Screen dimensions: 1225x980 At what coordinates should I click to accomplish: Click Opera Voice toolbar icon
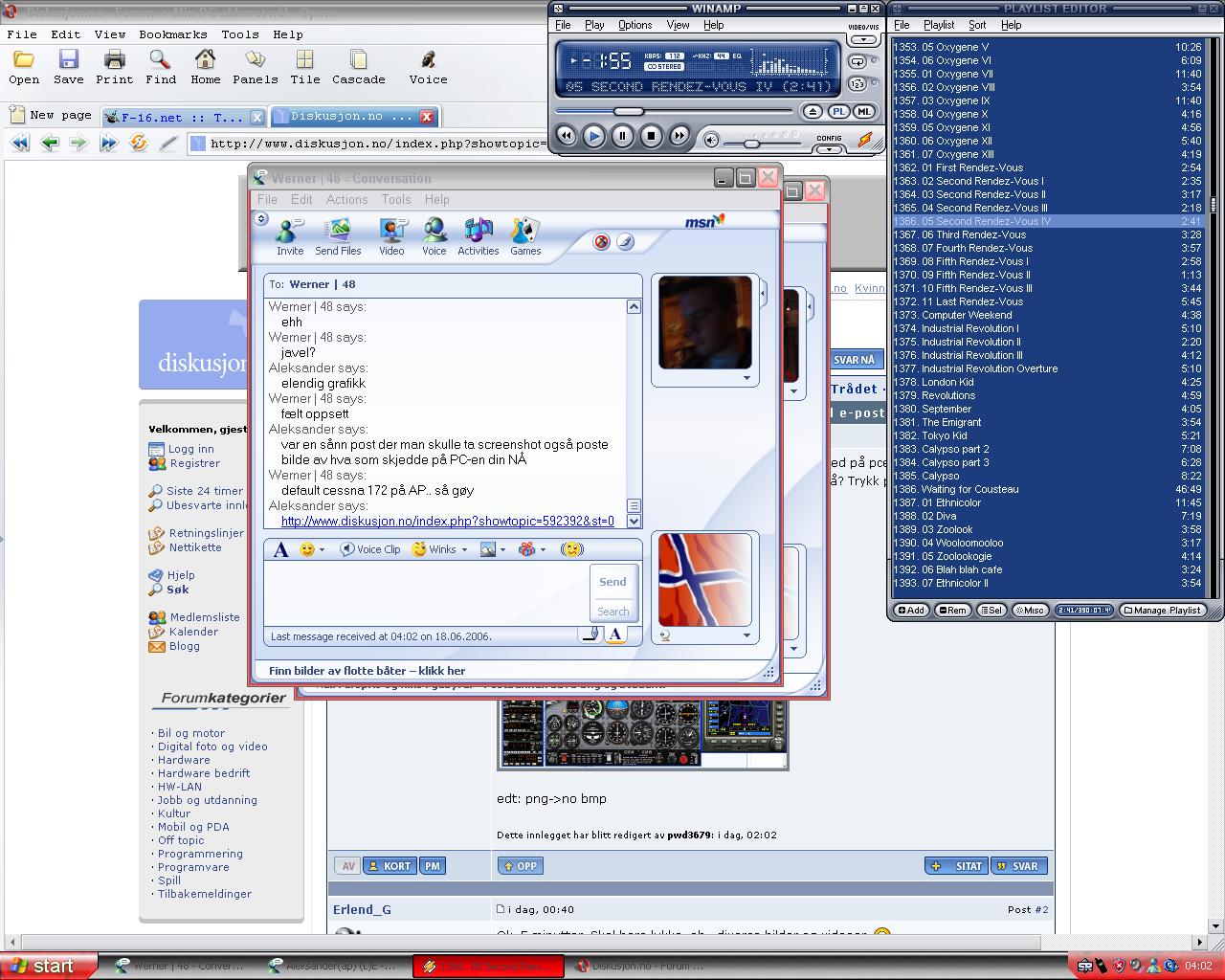click(x=428, y=67)
